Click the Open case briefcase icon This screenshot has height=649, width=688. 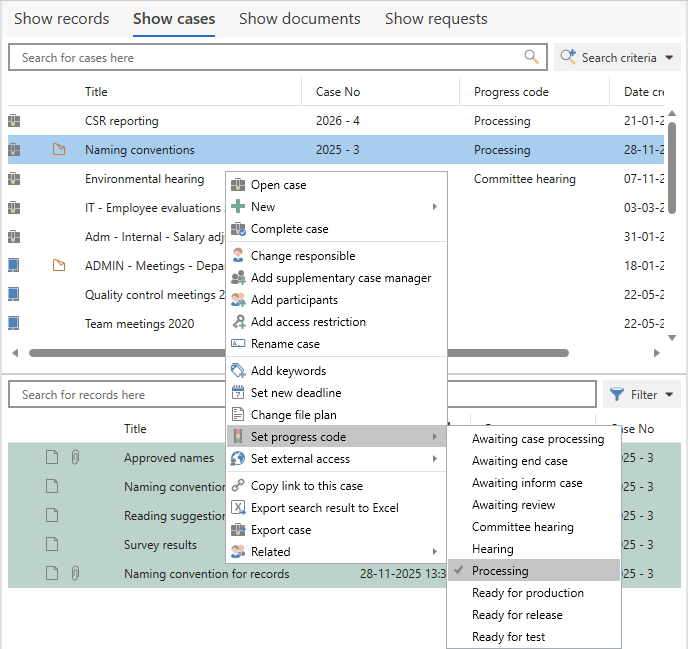(238, 185)
